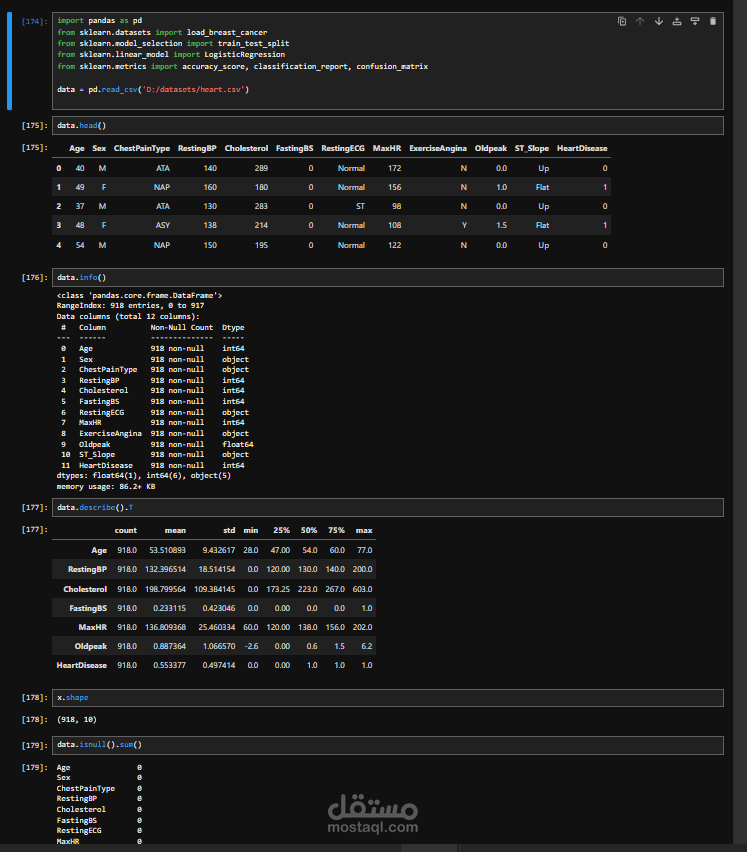Viewport: 747px width, 852px height.
Task: Click the MaxHR value 172 in row 0
Action: click(x=394, y=168)
